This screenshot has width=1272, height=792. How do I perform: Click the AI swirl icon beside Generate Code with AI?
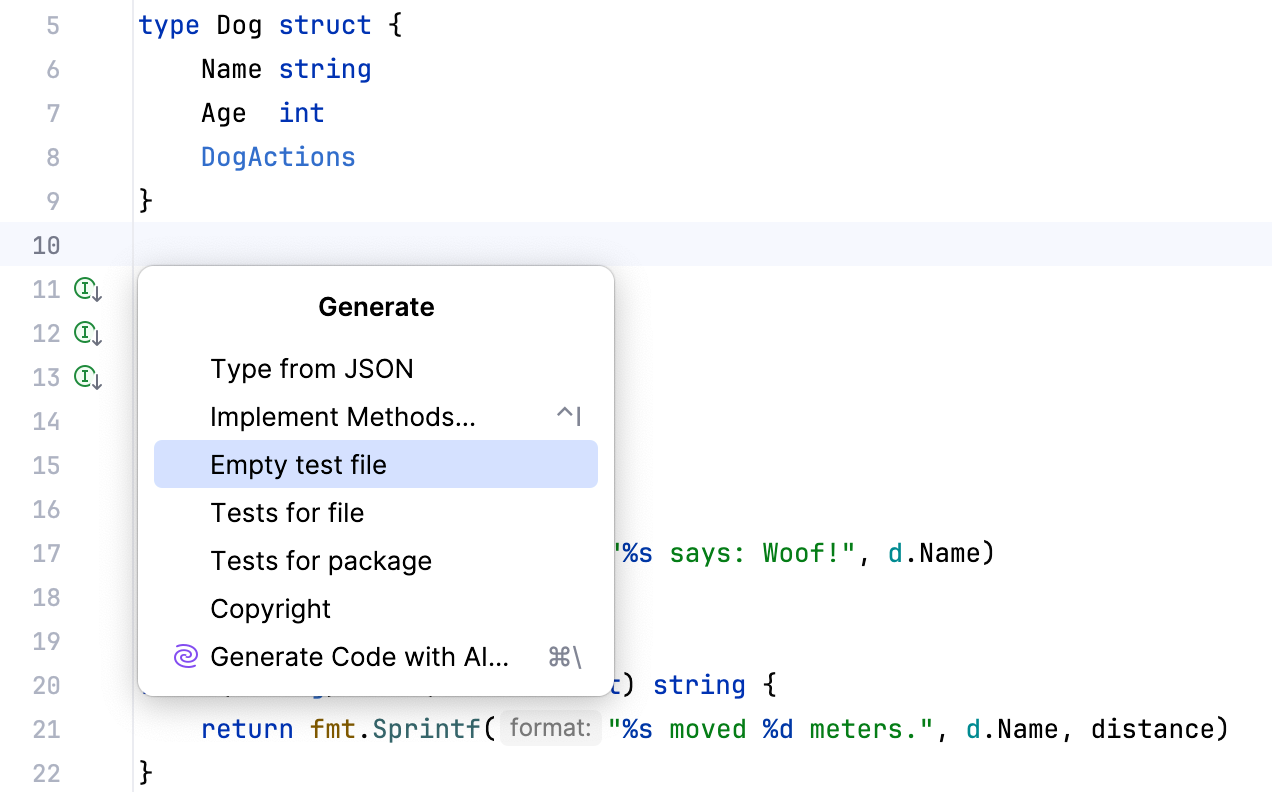click(x=185, y=656)
